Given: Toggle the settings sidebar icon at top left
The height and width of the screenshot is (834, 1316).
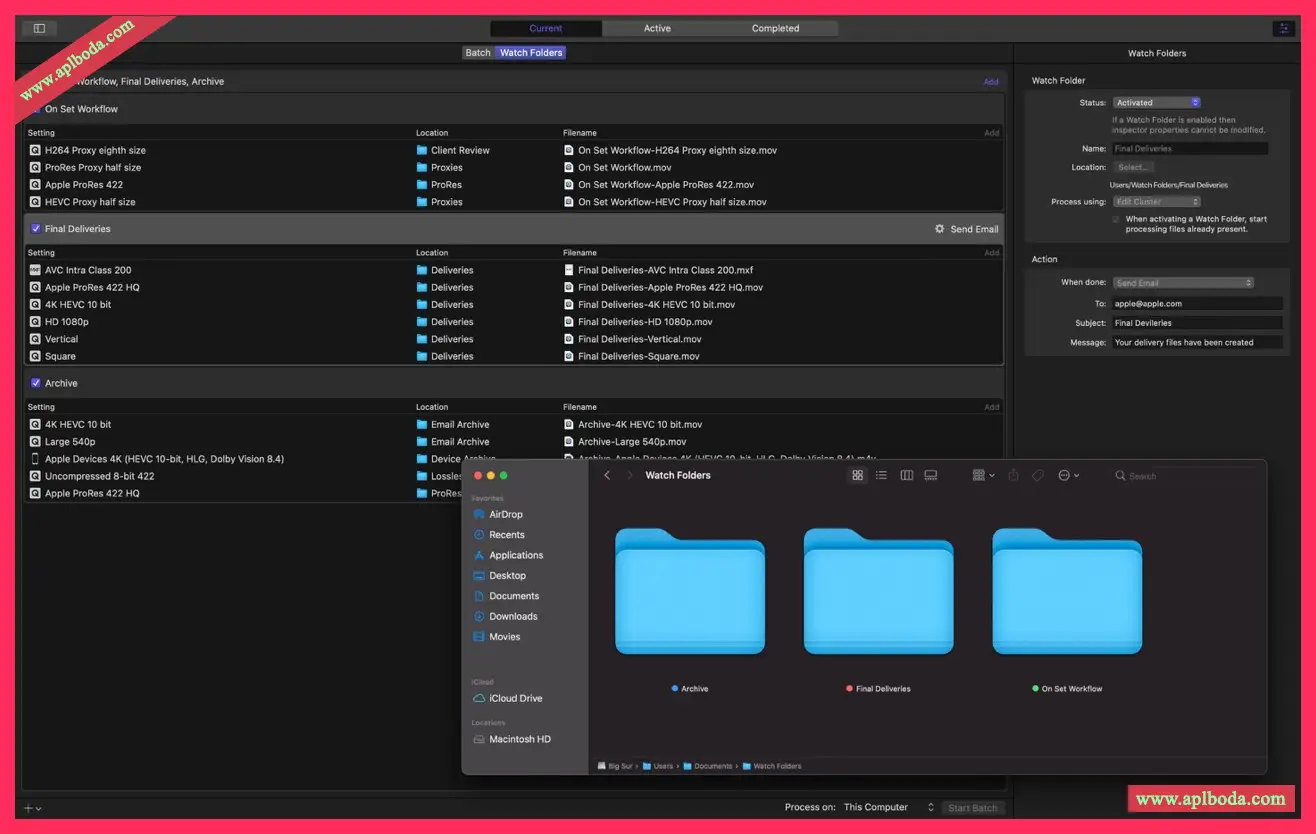Looking at the screenshot, I should [x=39, y=29].
